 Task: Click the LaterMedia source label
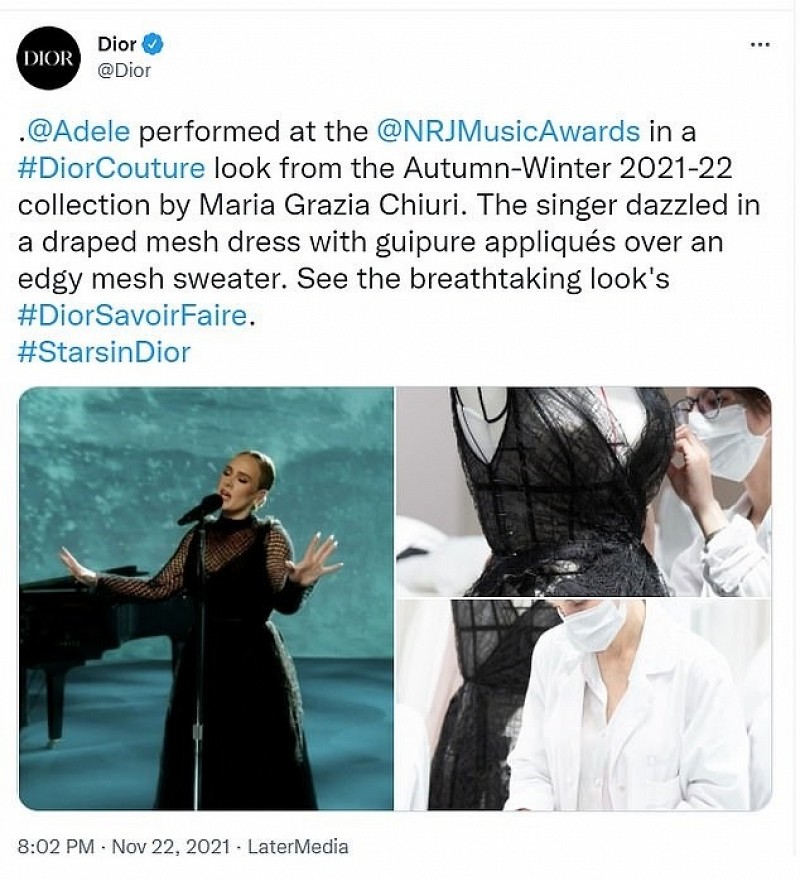pos(298,846)
